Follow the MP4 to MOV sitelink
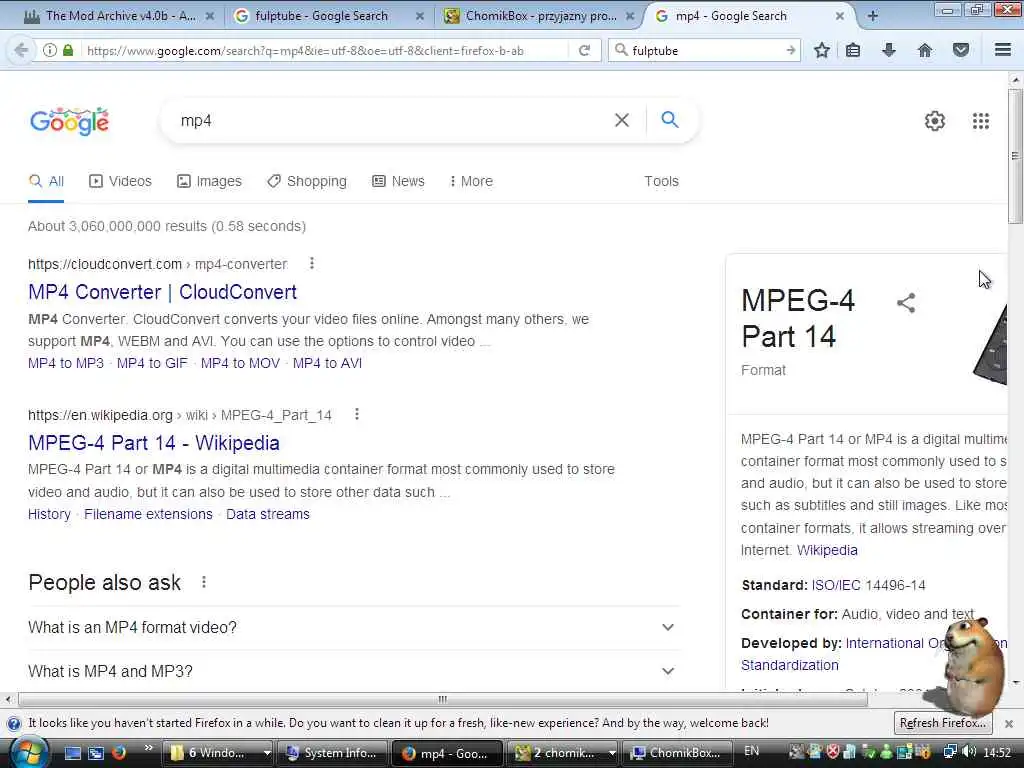Viewport: 1024px width, 768px height. pyautogui.click(x=240, y=363)
